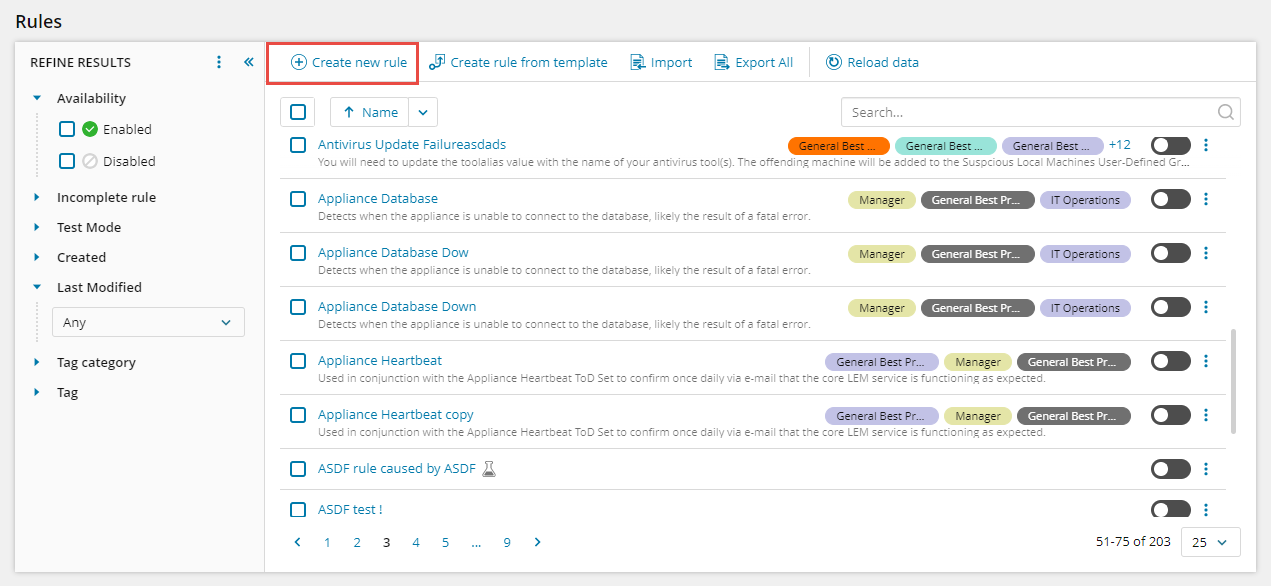Check the Disabled availability filter
The height and width of the screenshot is (586, 1271).
tap(67, 161)
